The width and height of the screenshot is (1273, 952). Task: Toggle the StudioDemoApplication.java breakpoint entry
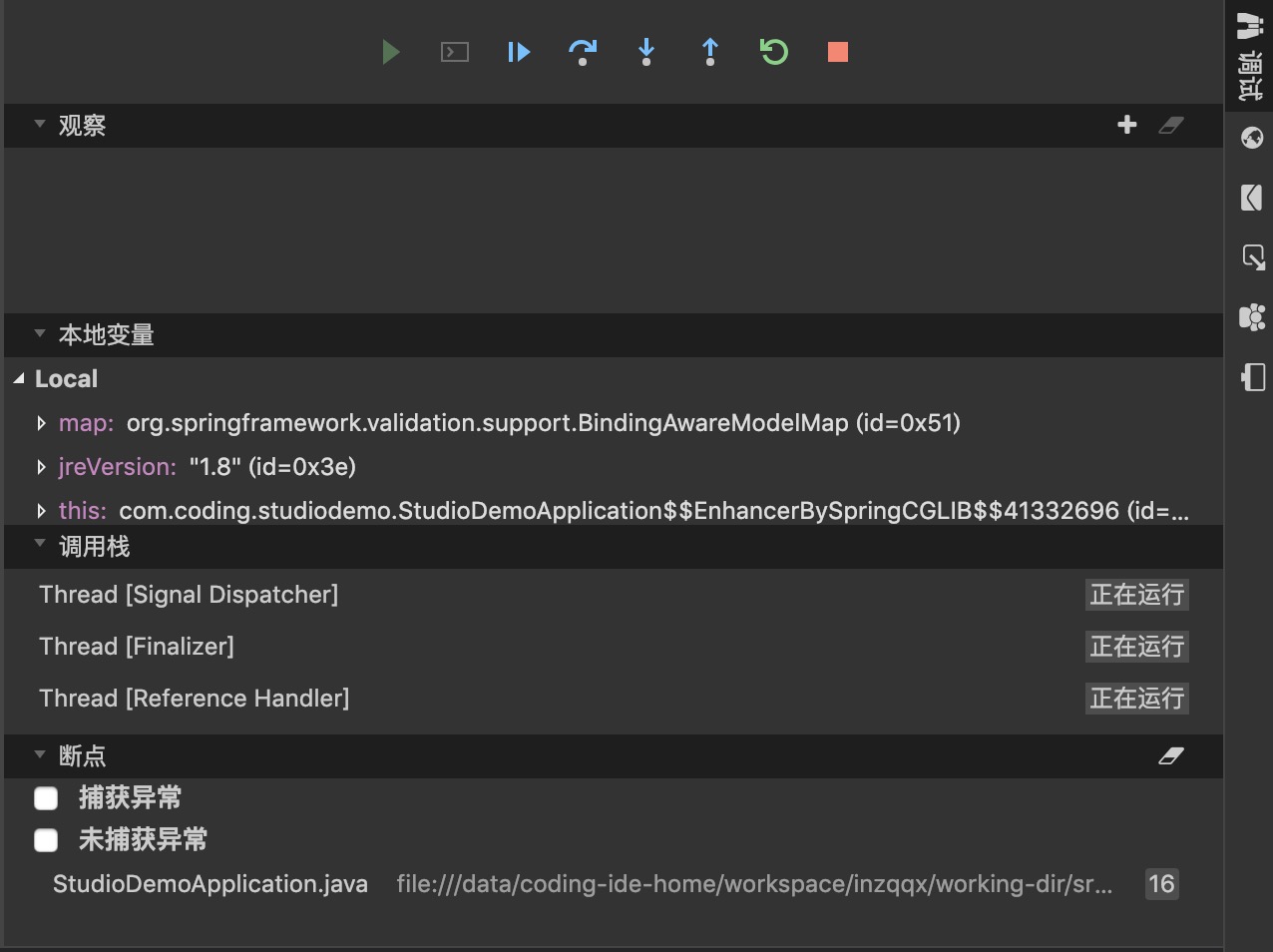point(210,884)
